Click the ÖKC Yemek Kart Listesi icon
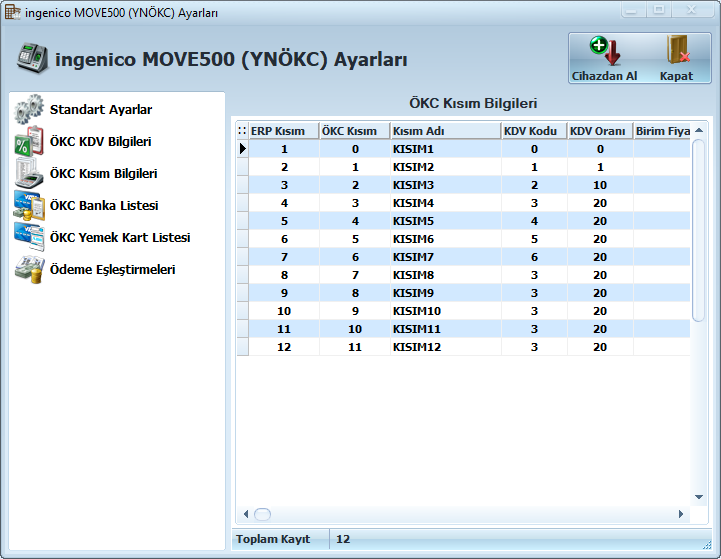The width and height of the screenshot is (721, 559). pyautogui.click(x=29, y=237)
